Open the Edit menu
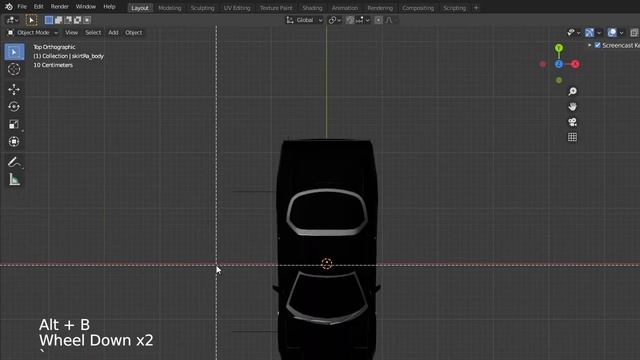Screen dimensions: 640x360 (x=38, y=7)
